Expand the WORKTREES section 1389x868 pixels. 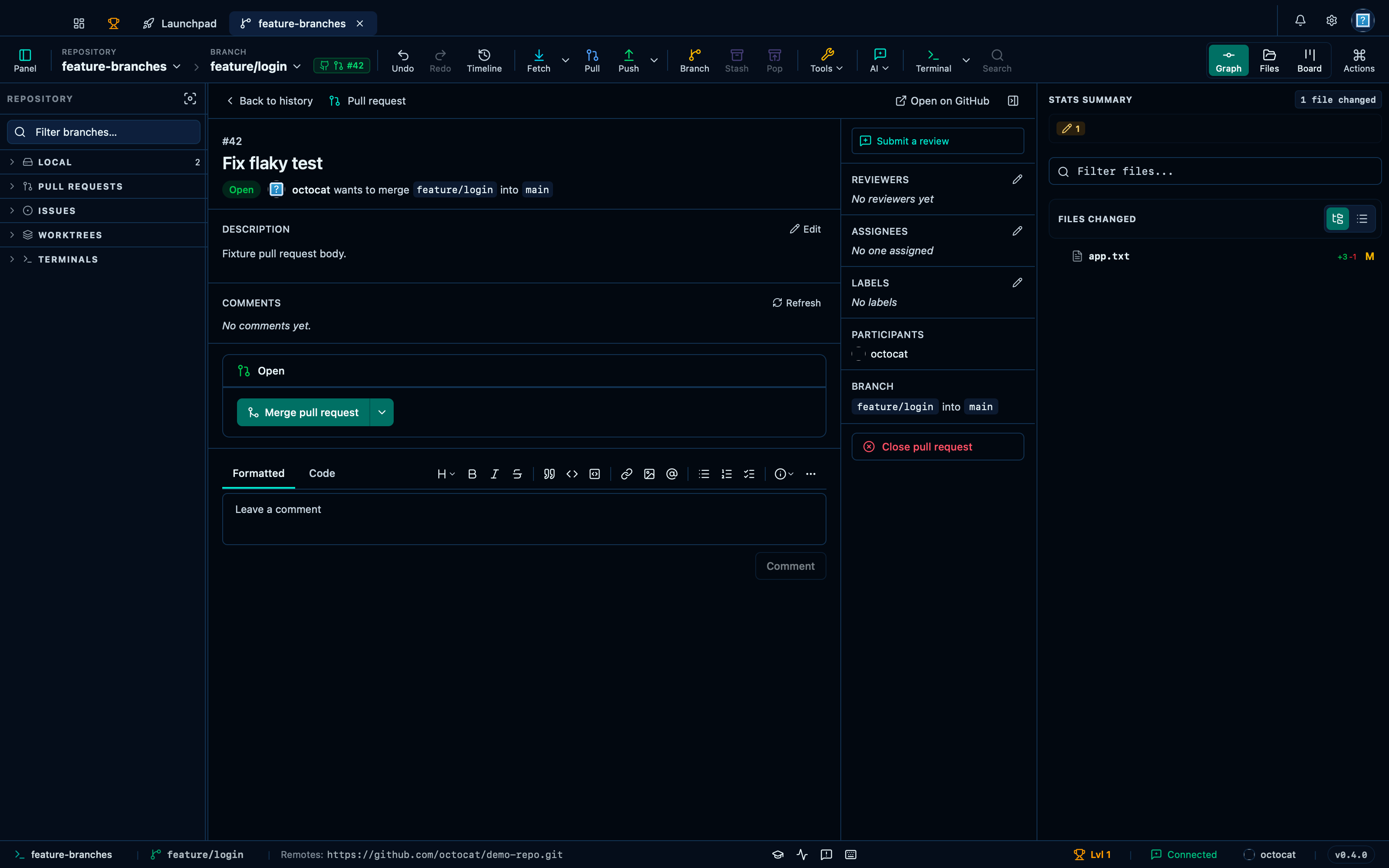pyautogui.click(x=103, y=235)
